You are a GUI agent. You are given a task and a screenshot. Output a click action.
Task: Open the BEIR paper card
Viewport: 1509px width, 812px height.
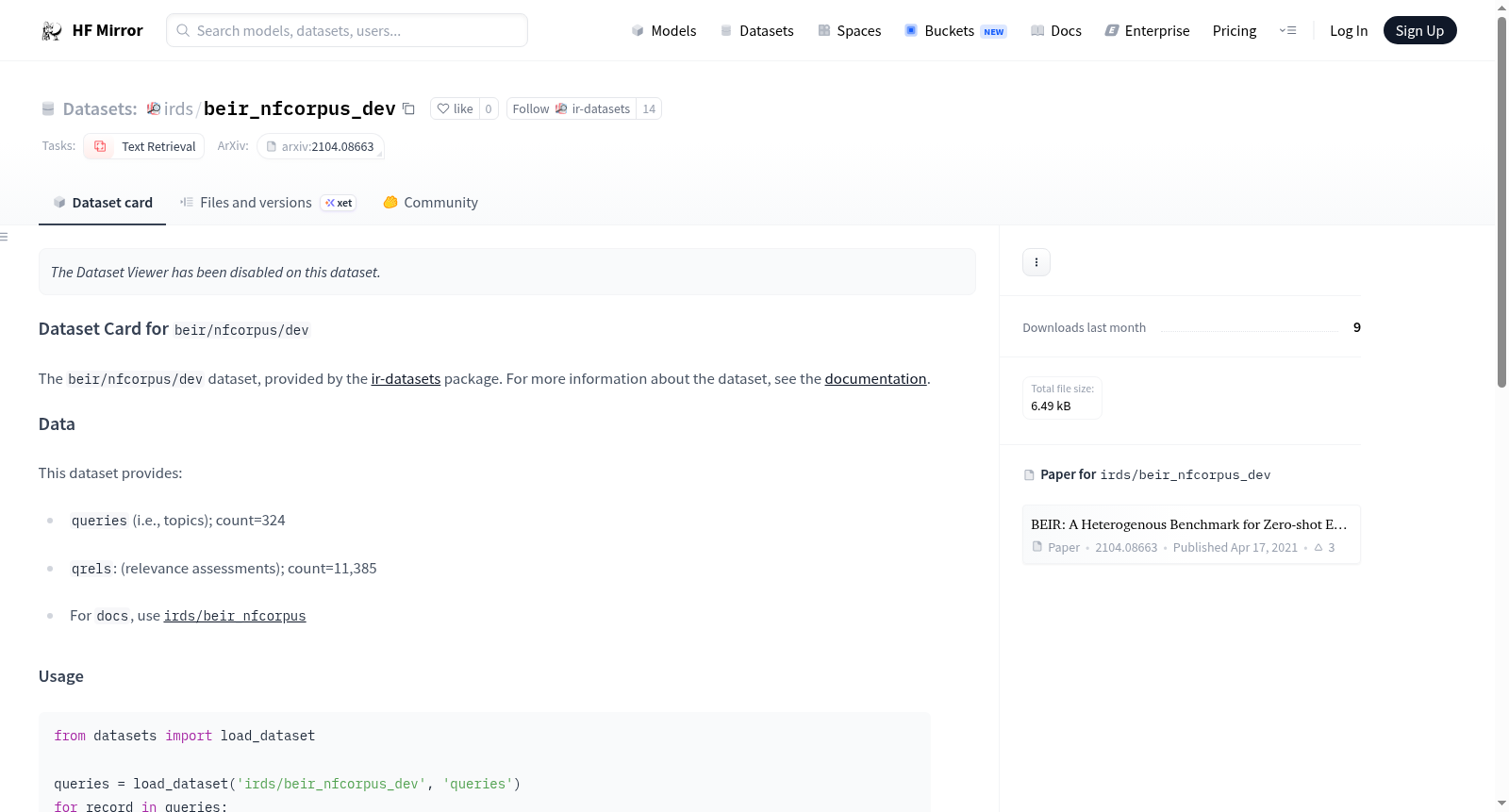point(1191,535)
